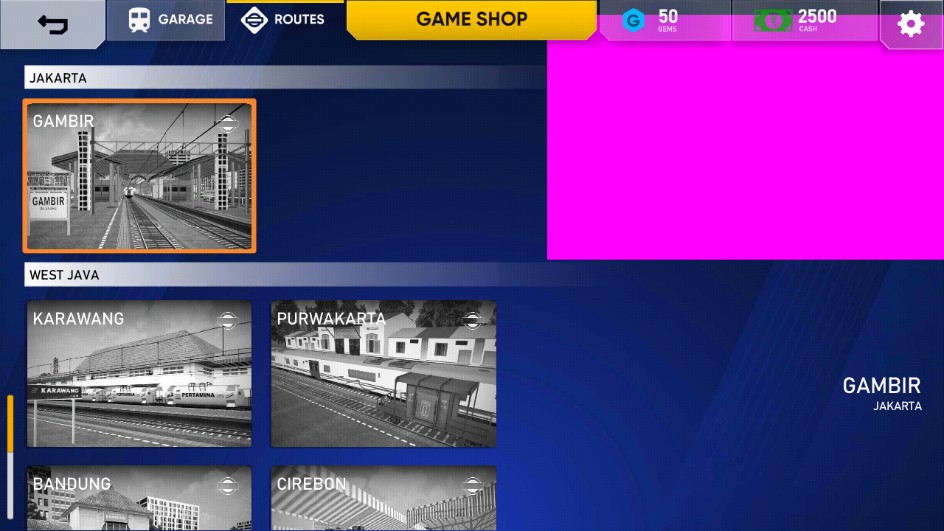Screen dimensions: 944x531
Task: Click the JAKARTA region header
Action: (x=285, y=78)
